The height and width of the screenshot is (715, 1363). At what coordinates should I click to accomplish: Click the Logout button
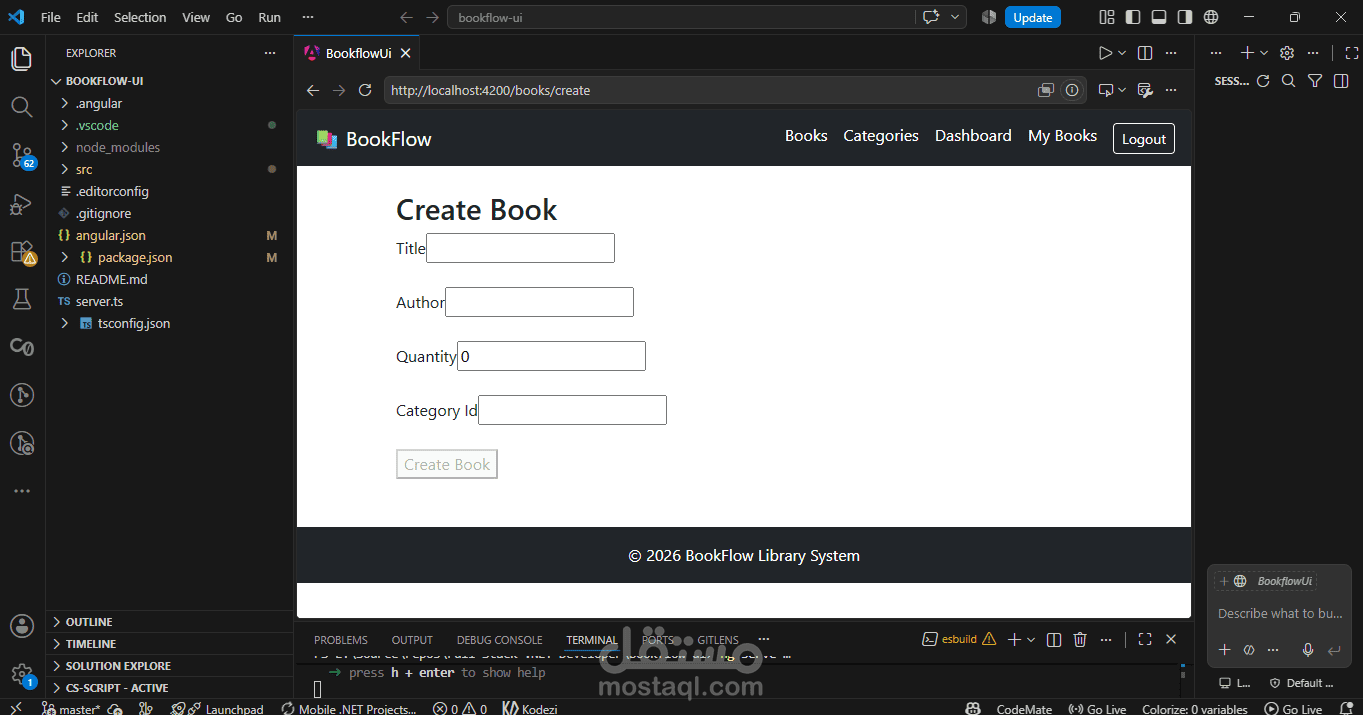pos(1144,139)
